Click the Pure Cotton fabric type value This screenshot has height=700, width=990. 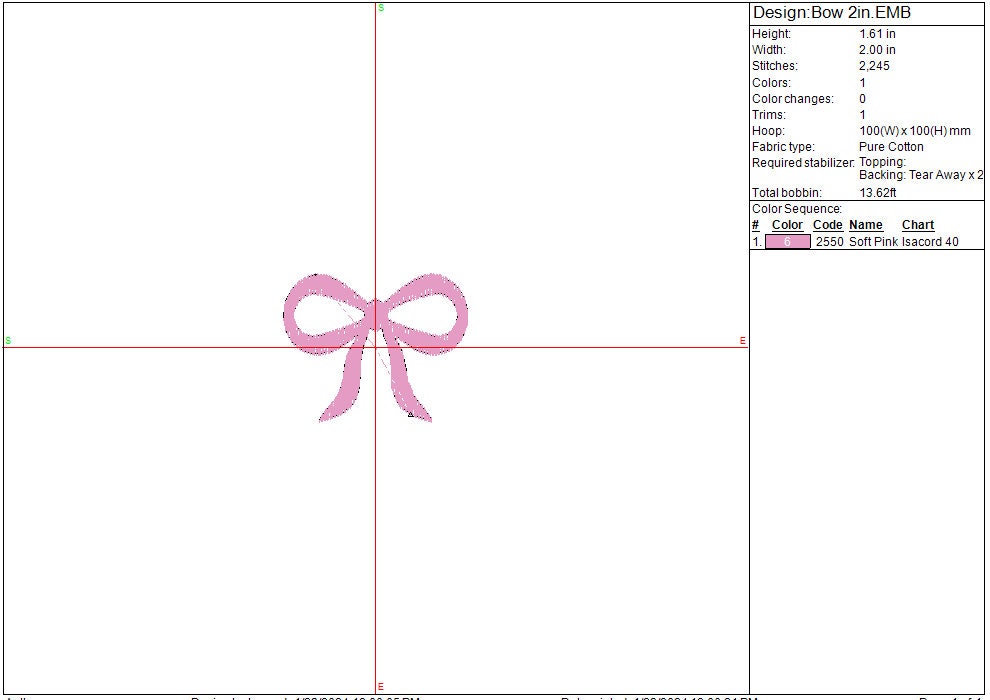[891, 147]
